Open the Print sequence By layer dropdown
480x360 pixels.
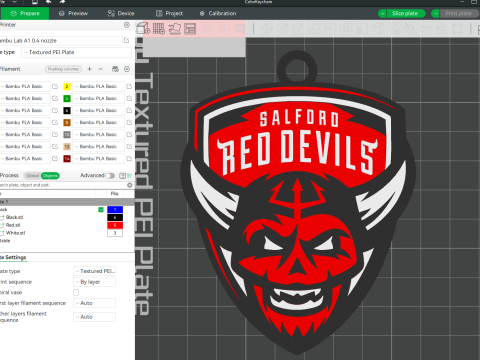click(x=94, y=282)
